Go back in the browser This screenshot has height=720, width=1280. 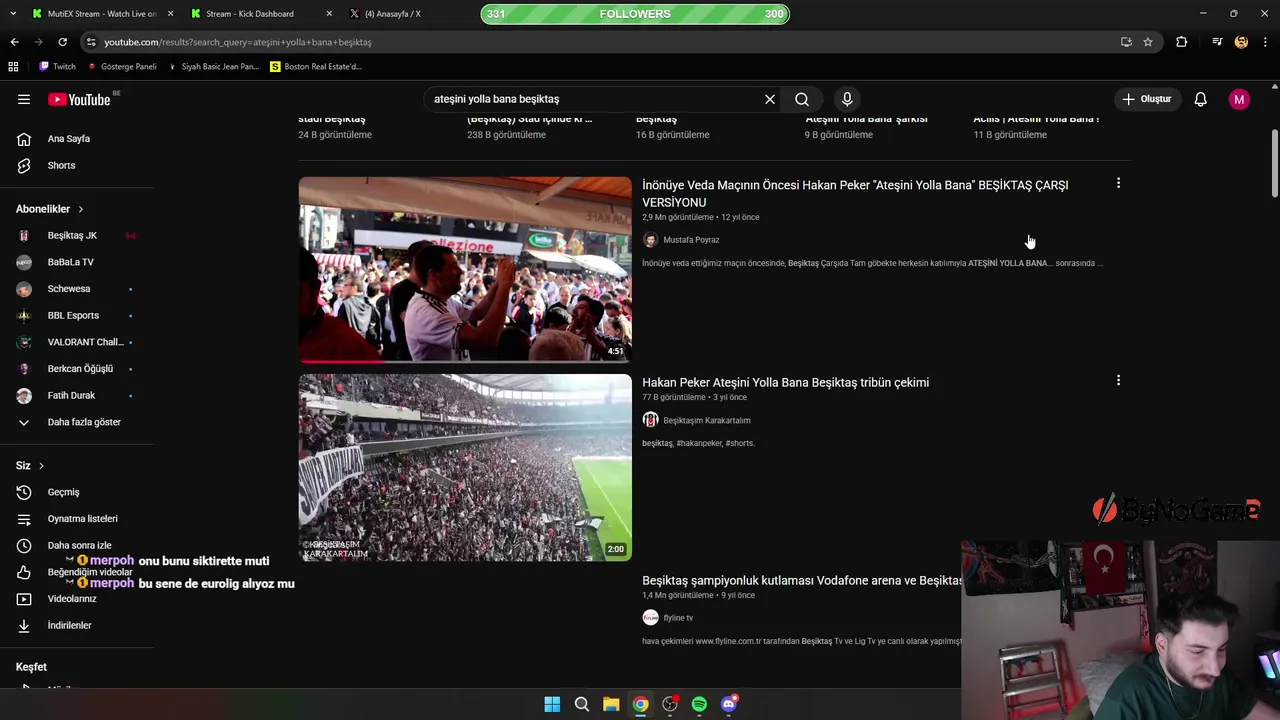14,42
